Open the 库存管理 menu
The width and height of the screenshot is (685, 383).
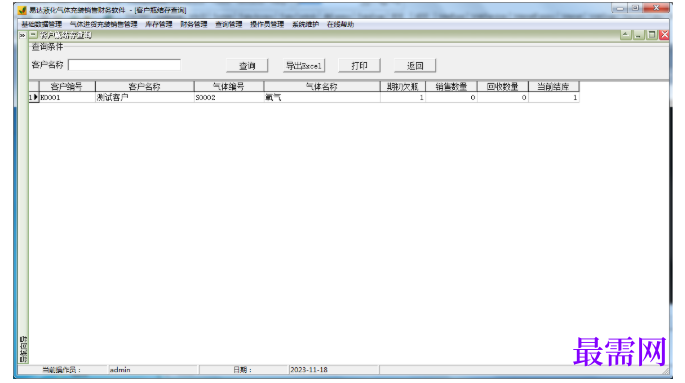pyautogui.click(x=159, y=24)
